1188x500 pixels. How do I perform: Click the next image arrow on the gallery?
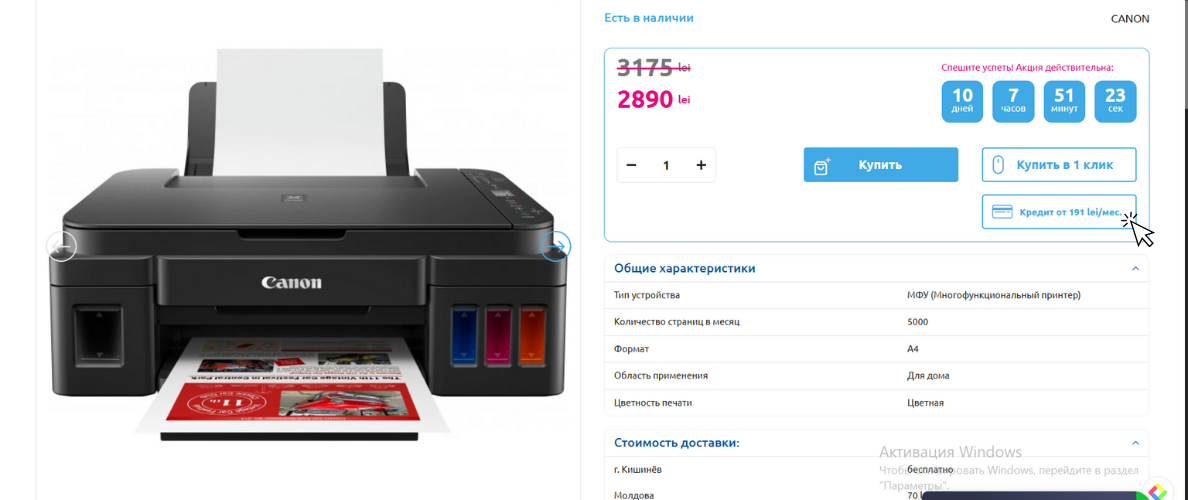click(x=556, y=246)
